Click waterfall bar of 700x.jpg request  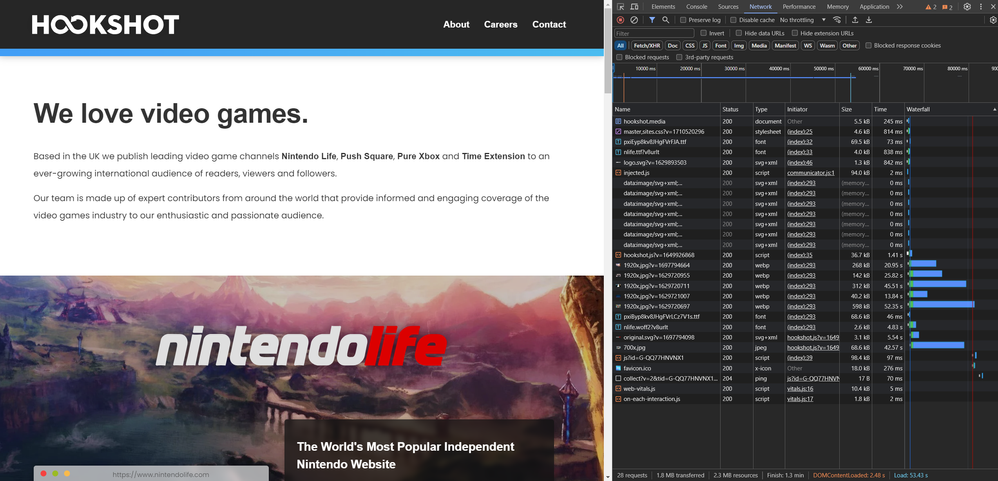coord(937,347)
